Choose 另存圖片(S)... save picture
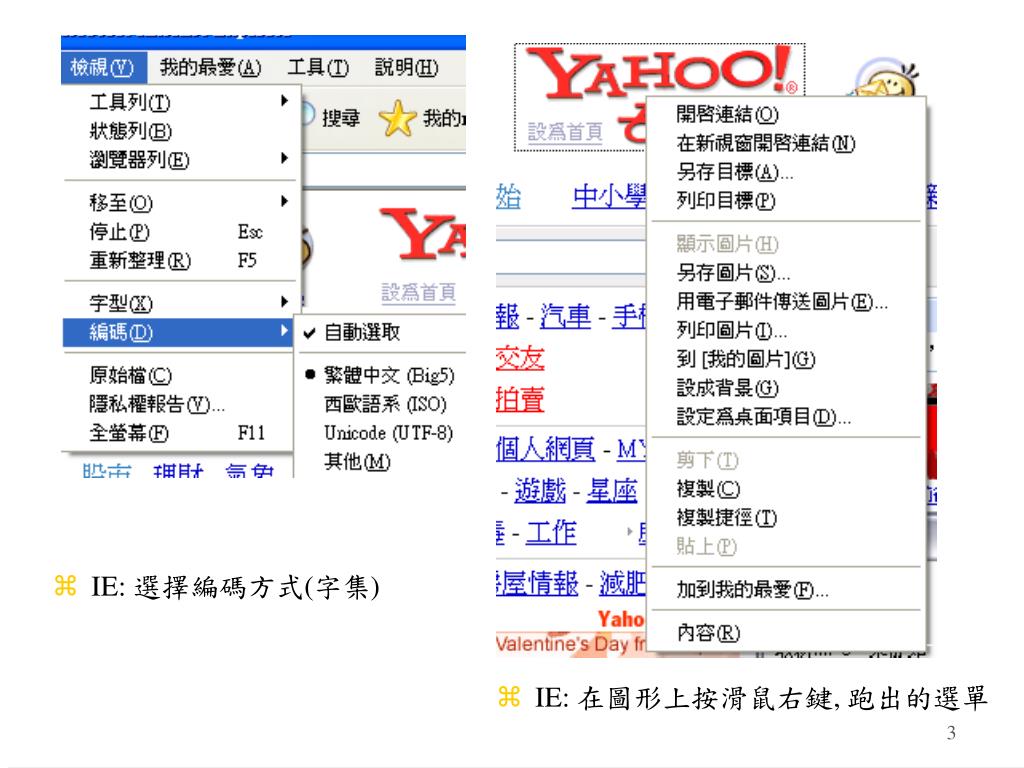 (786, 272)
